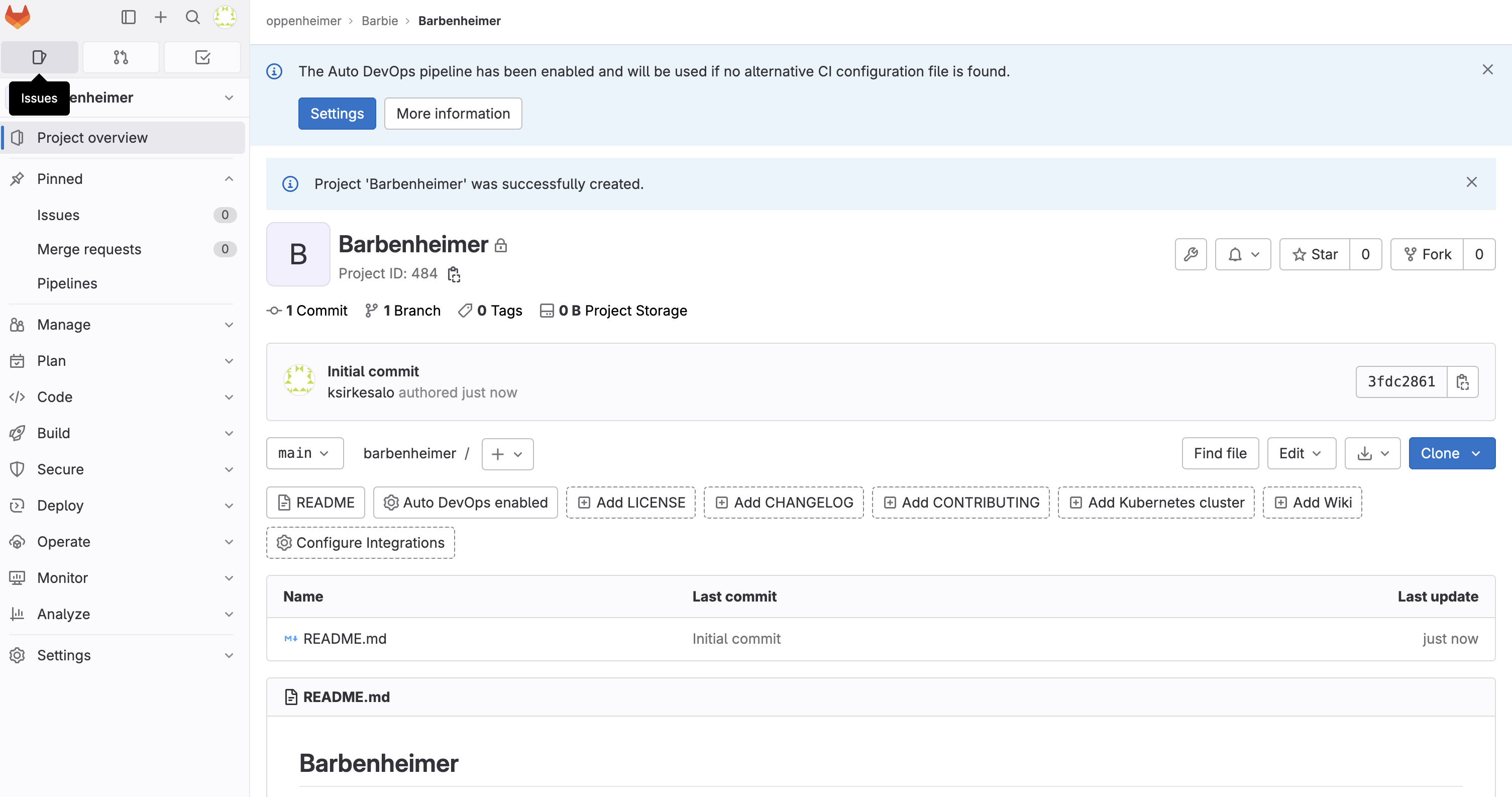The width and height of the screenshot is (1512, 797).
Task: Click the create new item plus icon
Action: [x=160, y=17]
